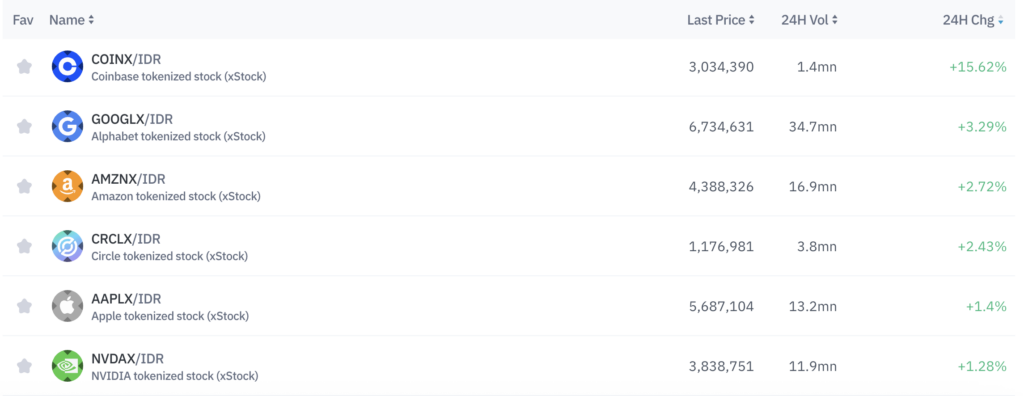
Task: Open the COINX/IDR pair name
Action: tap(126, 59)
